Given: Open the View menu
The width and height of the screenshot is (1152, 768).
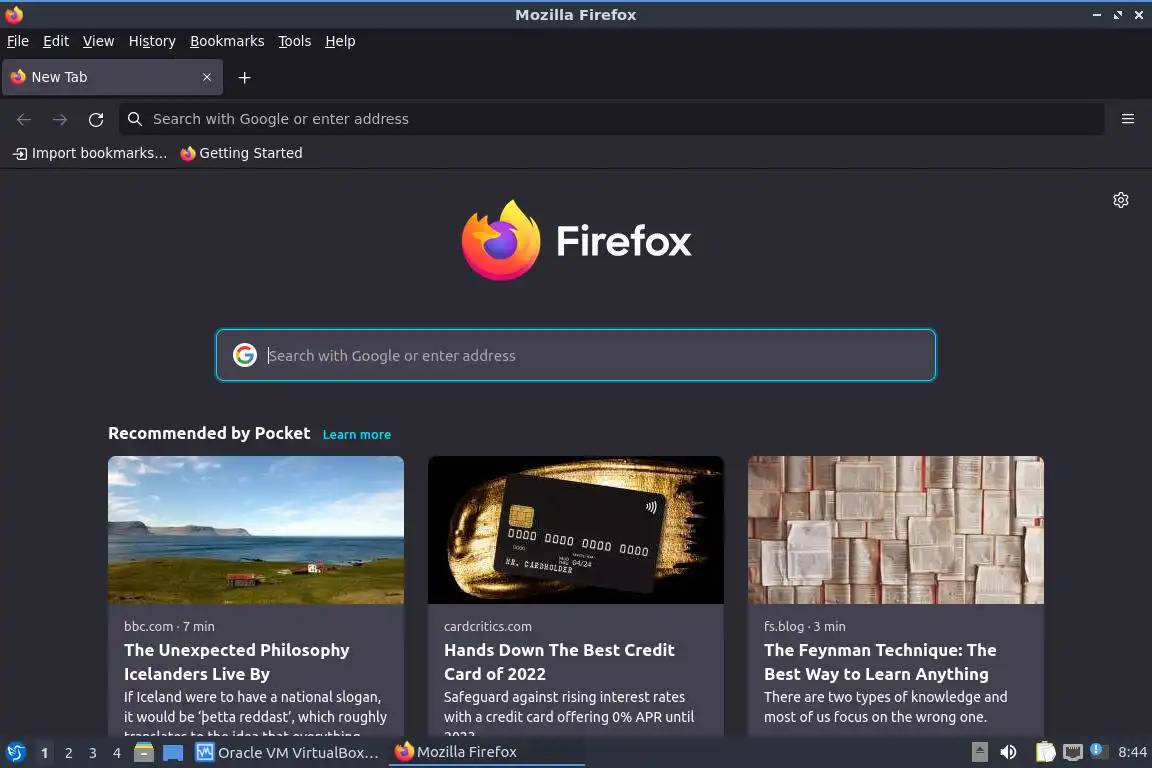Looking at the screenshot, I should [x=98, y=41].
